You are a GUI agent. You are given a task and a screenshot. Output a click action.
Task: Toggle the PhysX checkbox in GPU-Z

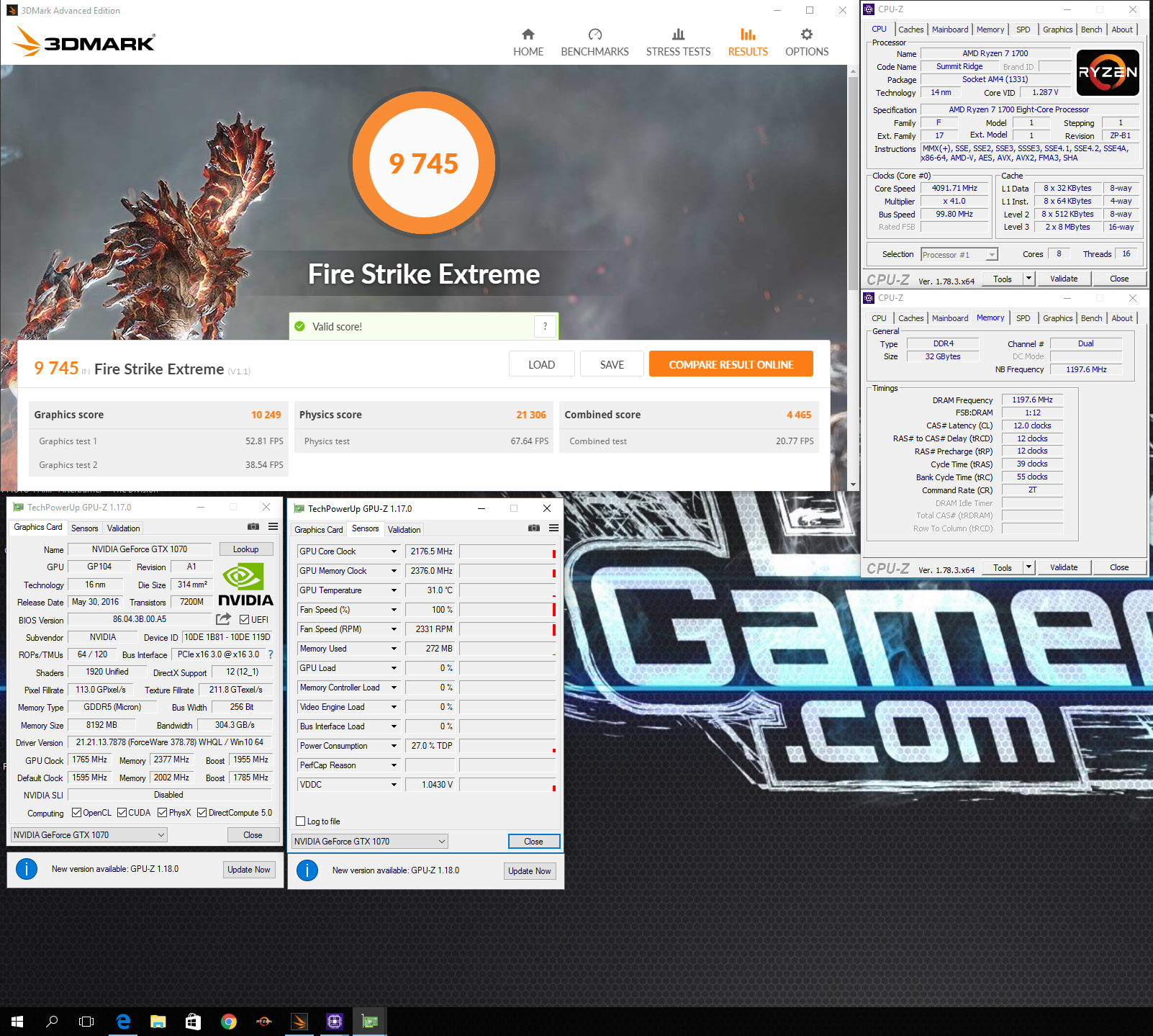coord(162,813)
